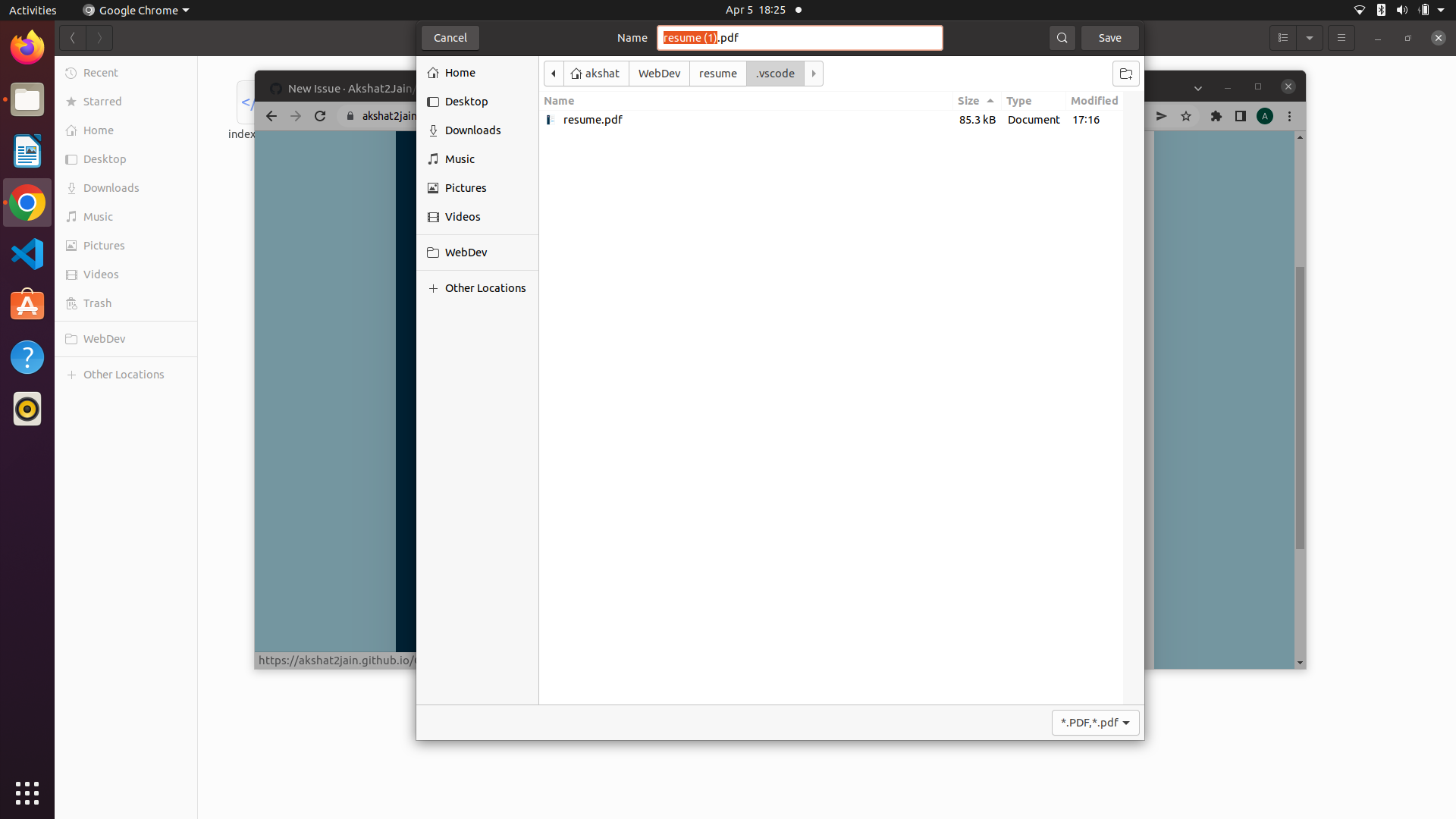Screen dimensions: 1456x819
Task: Click the search icon in the save dialog
Action: (1062, 37)
